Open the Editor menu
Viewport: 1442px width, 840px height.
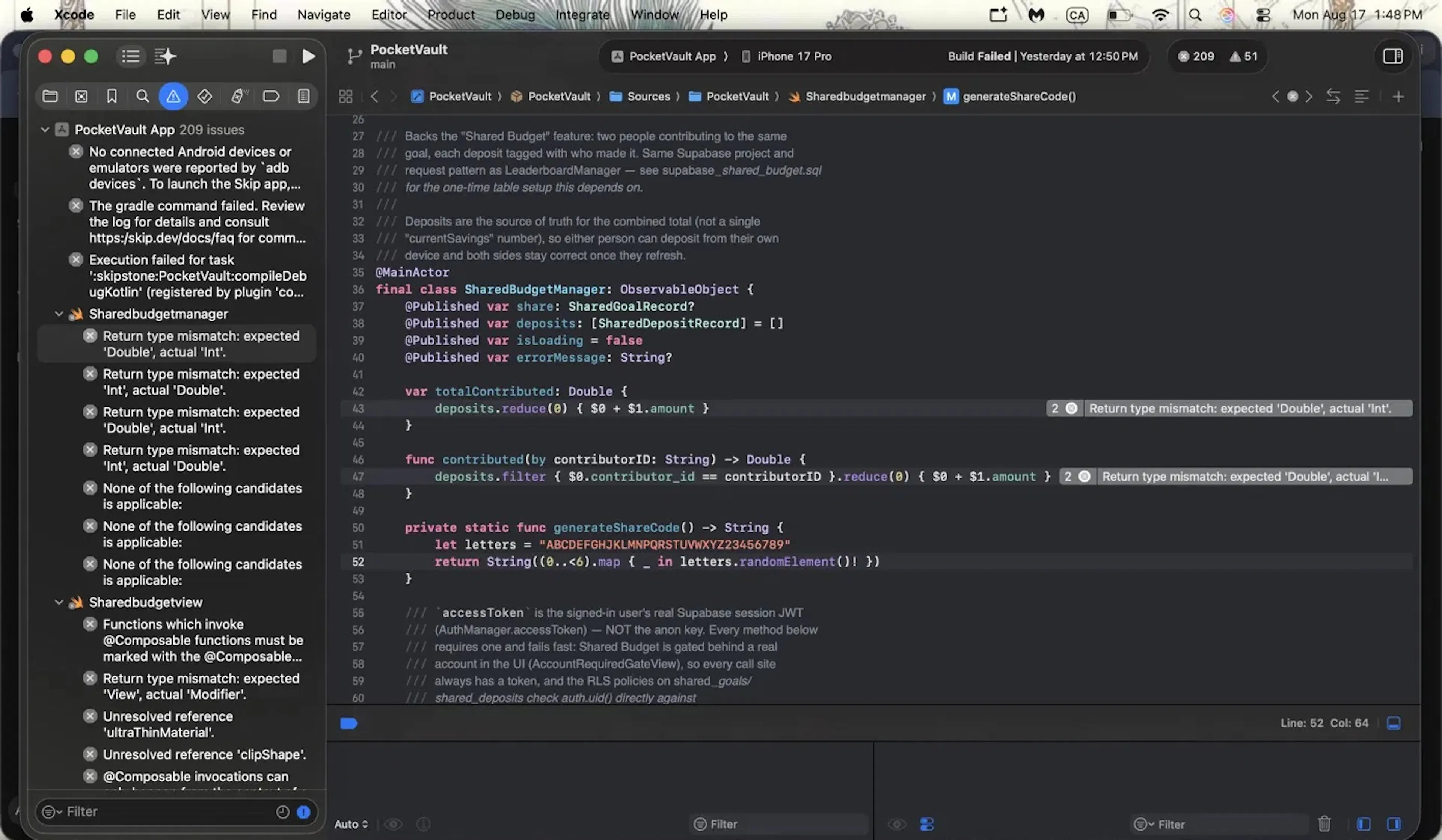[x=389, y=14]
